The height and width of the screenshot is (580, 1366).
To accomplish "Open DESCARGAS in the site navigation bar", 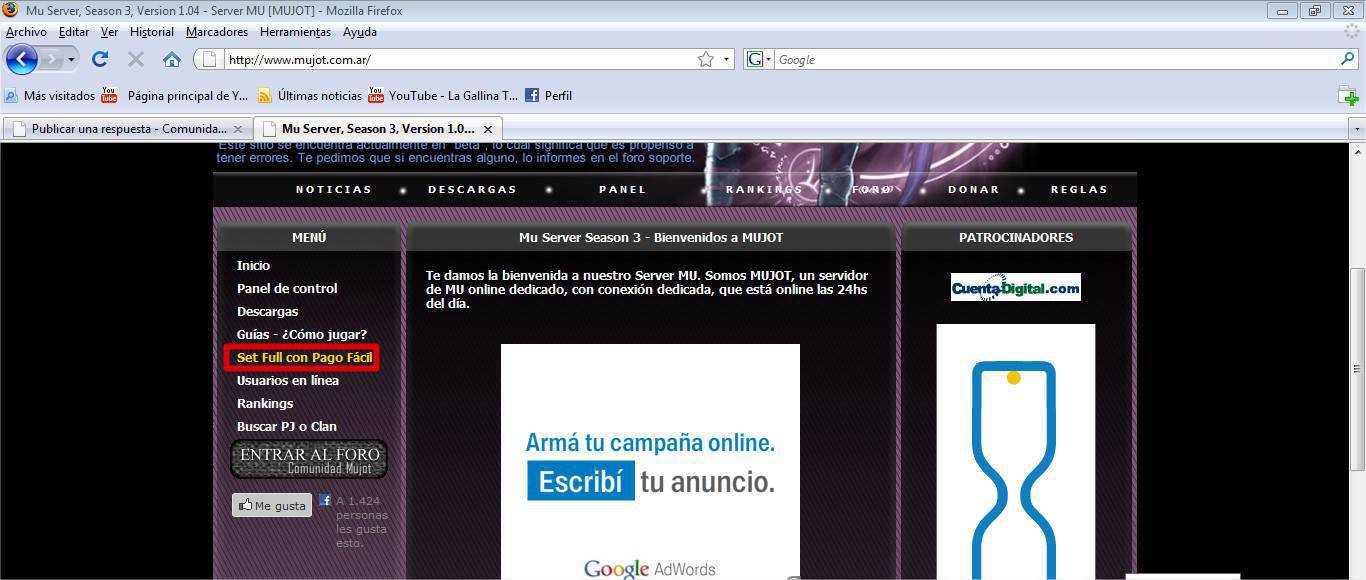I will 472,189.
